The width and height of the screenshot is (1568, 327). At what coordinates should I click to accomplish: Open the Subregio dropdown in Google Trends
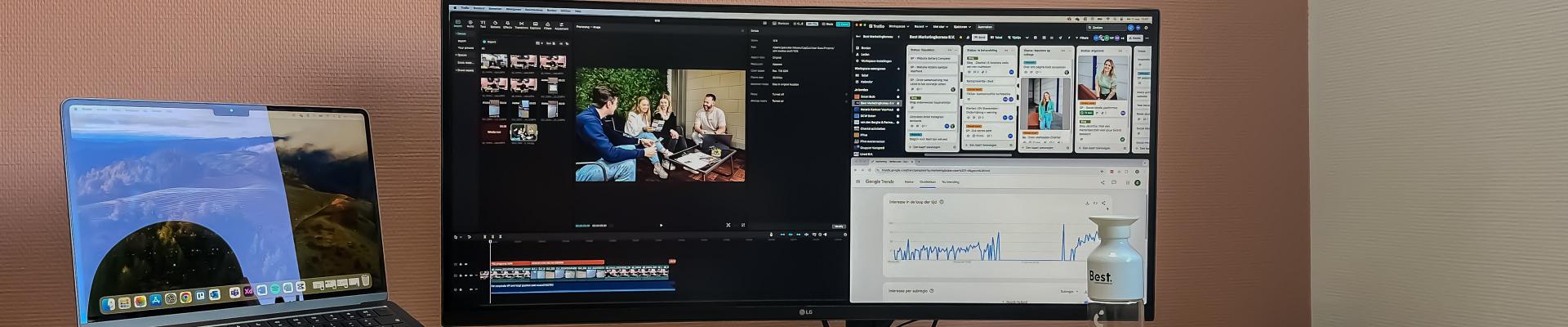coord(1068,291)
